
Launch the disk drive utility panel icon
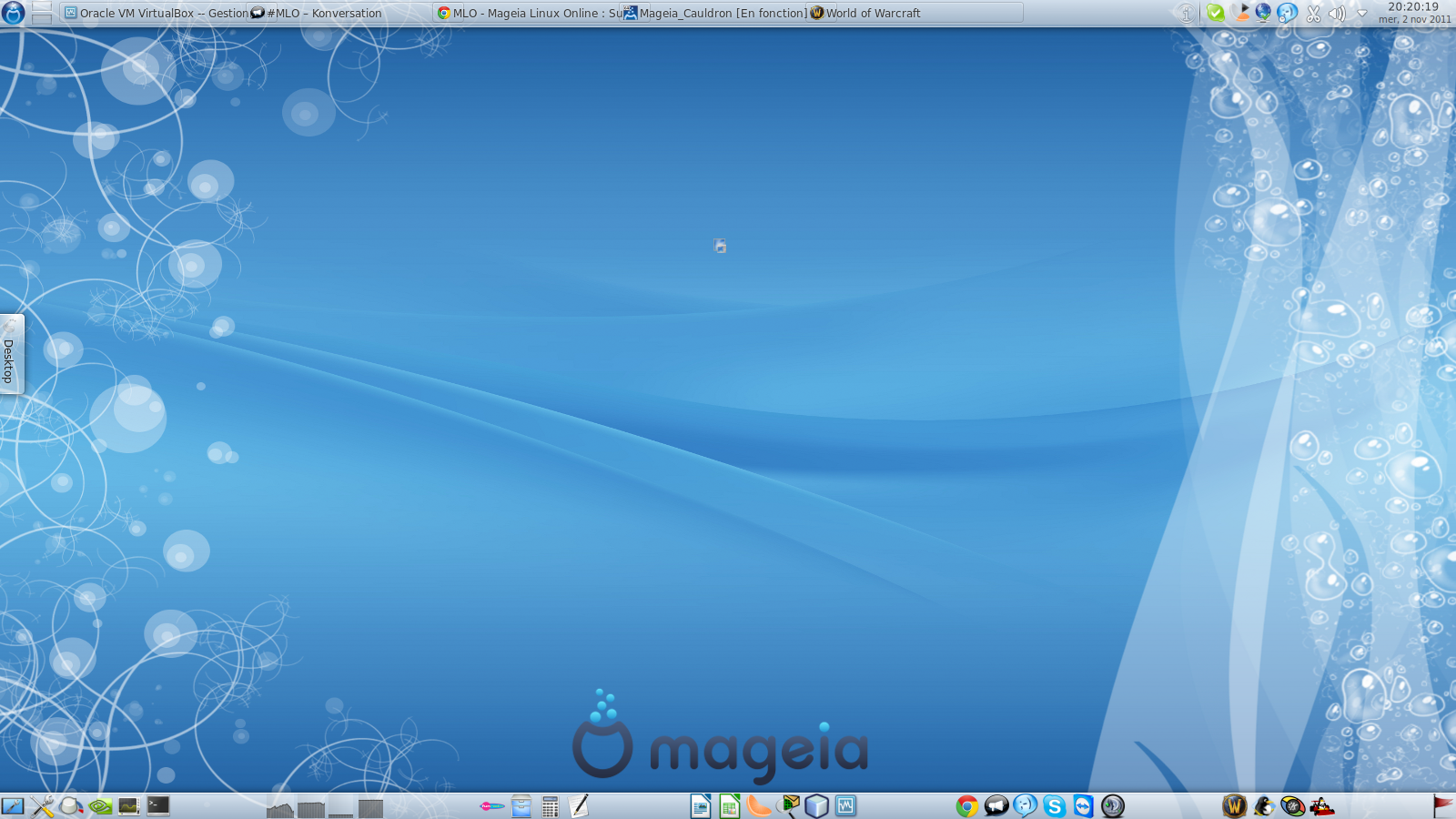pos(71,805)
